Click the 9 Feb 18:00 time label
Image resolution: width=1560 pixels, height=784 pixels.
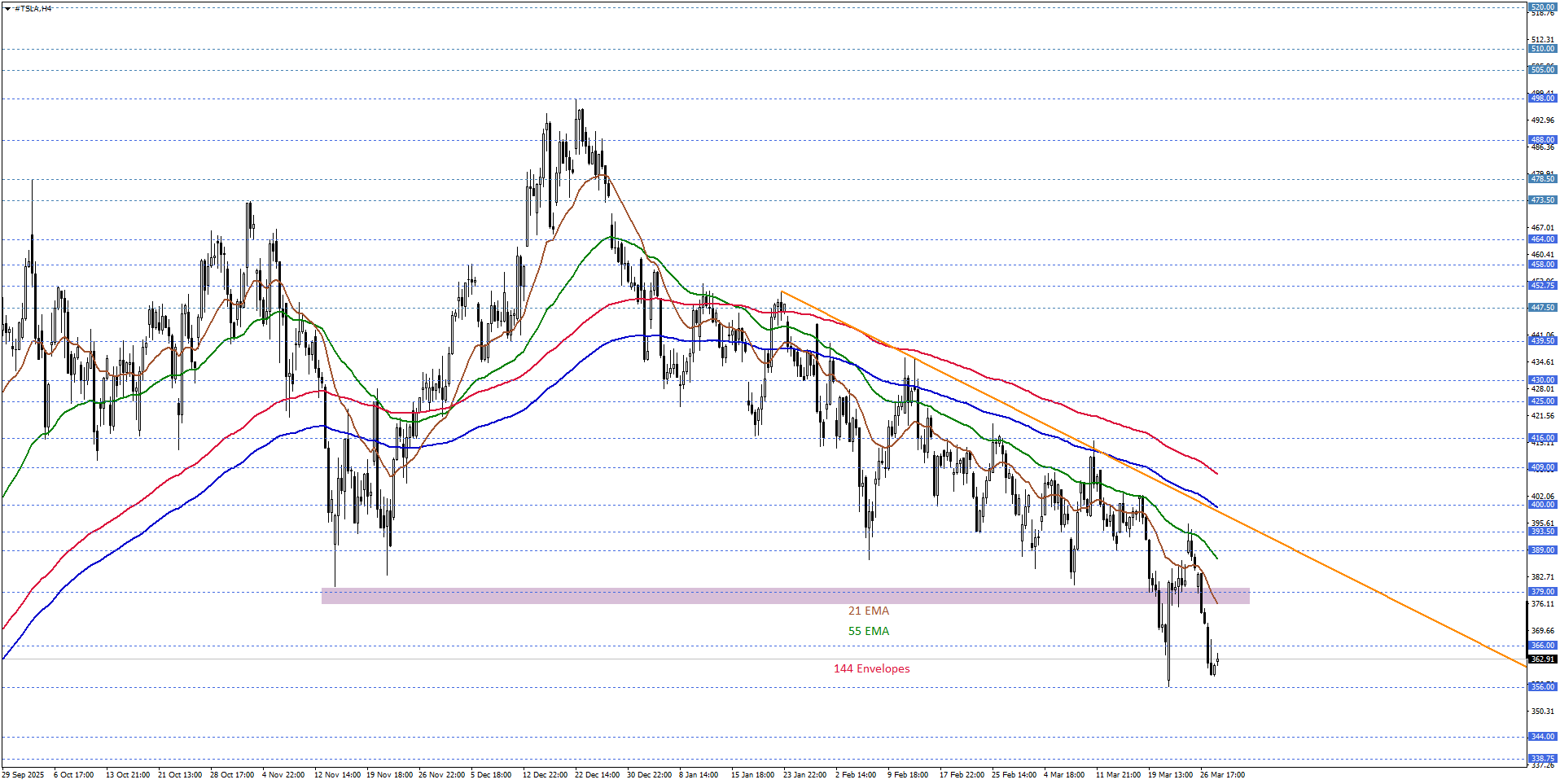(x=908, y=775)
